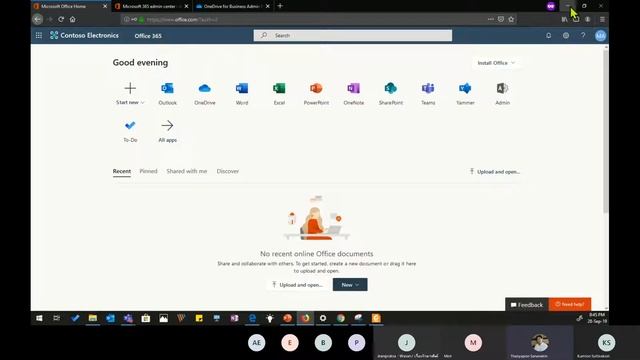Select the Recent tab
The height and width of the screenshot is (360, 640).
(122, 171)
